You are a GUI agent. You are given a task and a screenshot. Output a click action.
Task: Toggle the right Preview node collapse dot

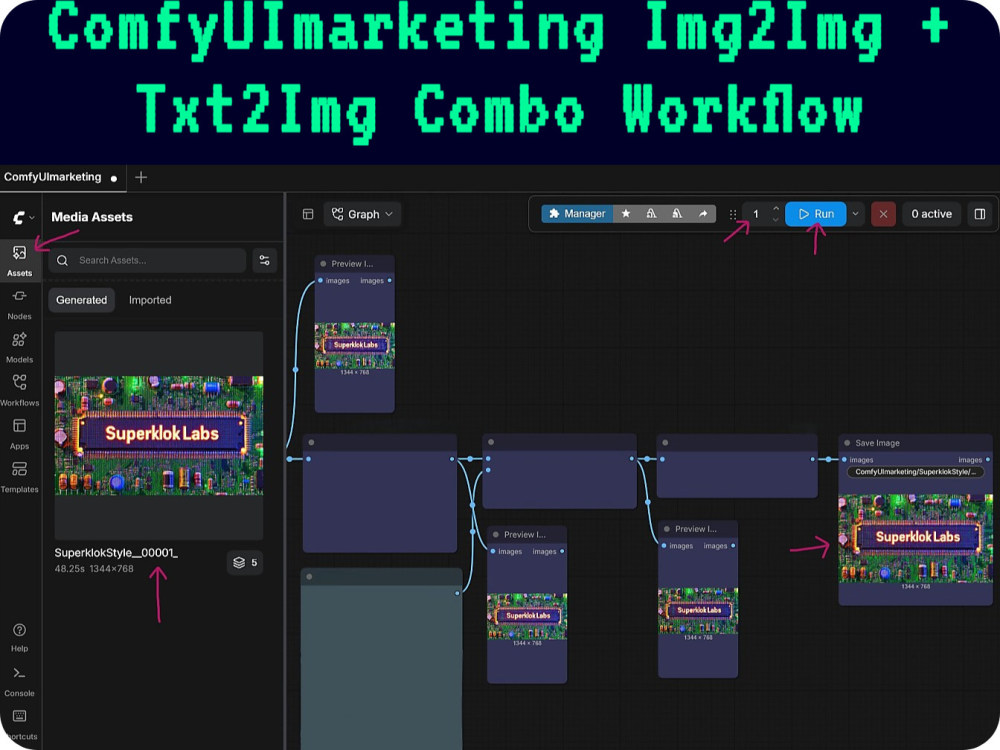[x=666, y=529]
